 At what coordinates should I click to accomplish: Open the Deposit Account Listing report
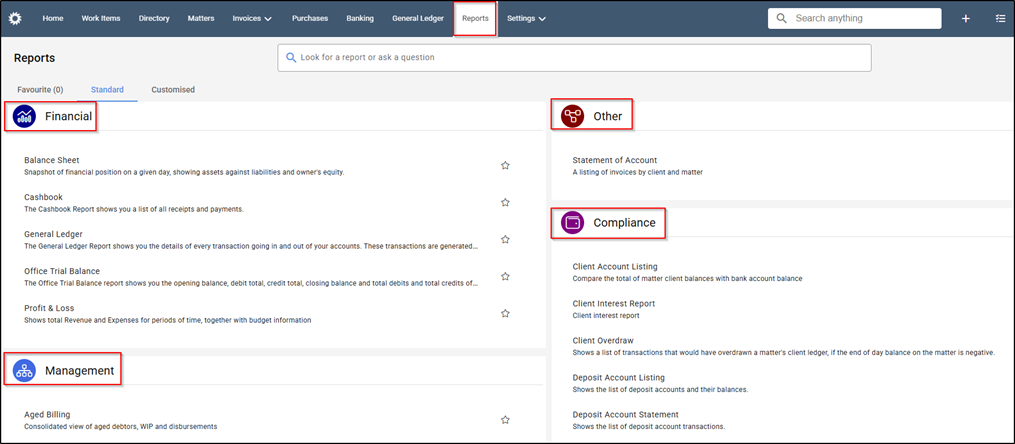[619, 377]
